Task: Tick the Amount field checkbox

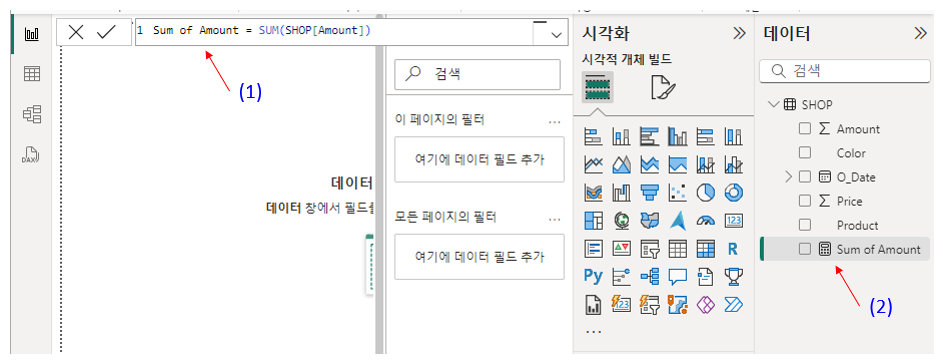Action: (x=805, y=129)
